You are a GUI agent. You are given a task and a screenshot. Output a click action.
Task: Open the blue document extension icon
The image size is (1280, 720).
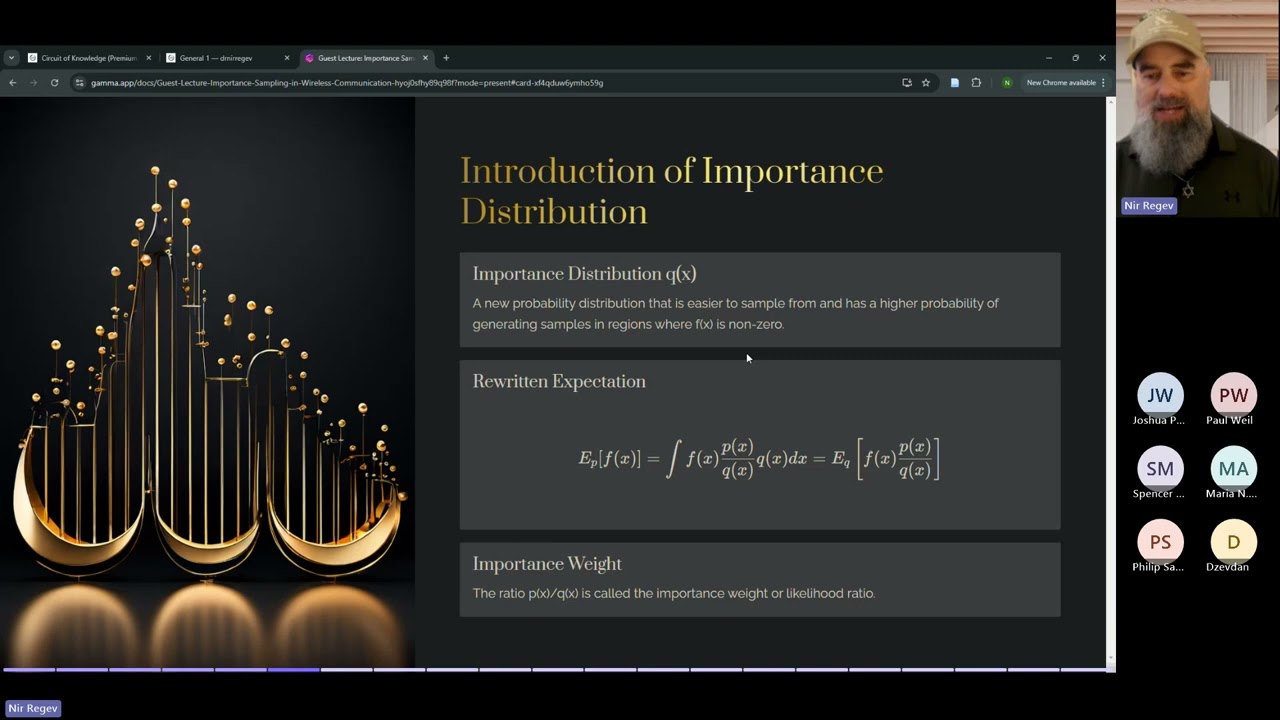[x=955, y=83]
